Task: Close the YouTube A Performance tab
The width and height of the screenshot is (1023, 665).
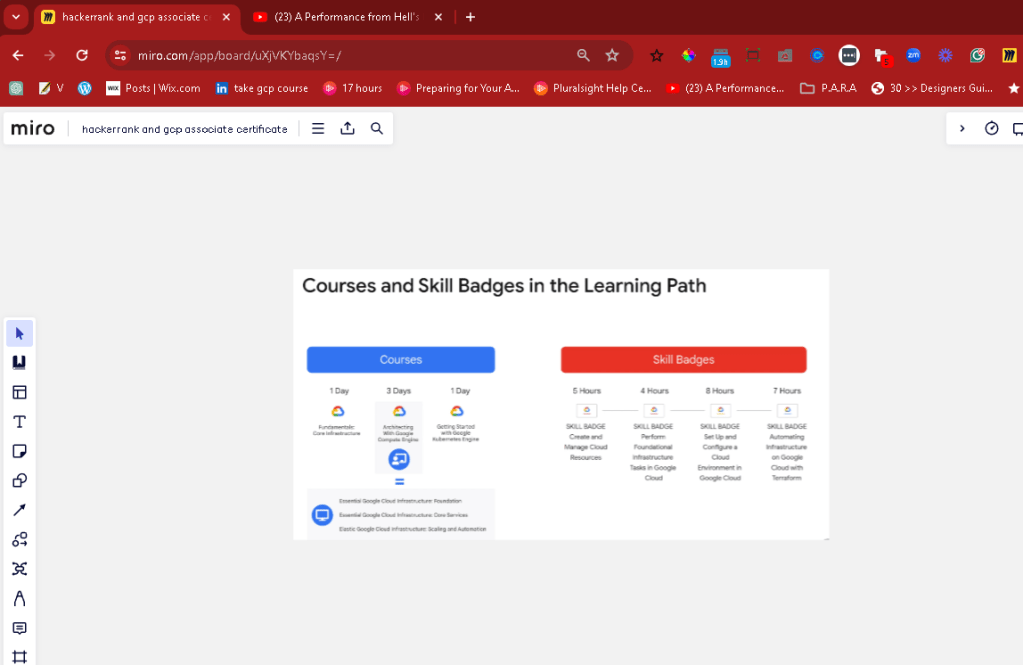Action: [x=438, y=17]
